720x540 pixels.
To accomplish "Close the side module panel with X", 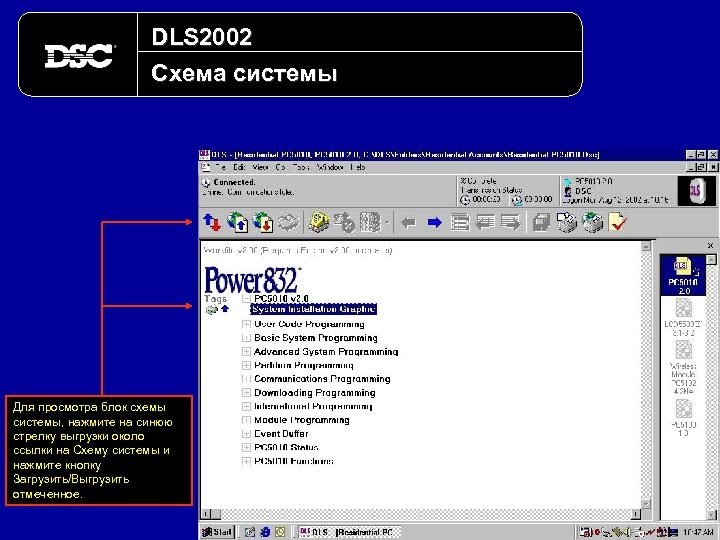I will coord(710,246).
